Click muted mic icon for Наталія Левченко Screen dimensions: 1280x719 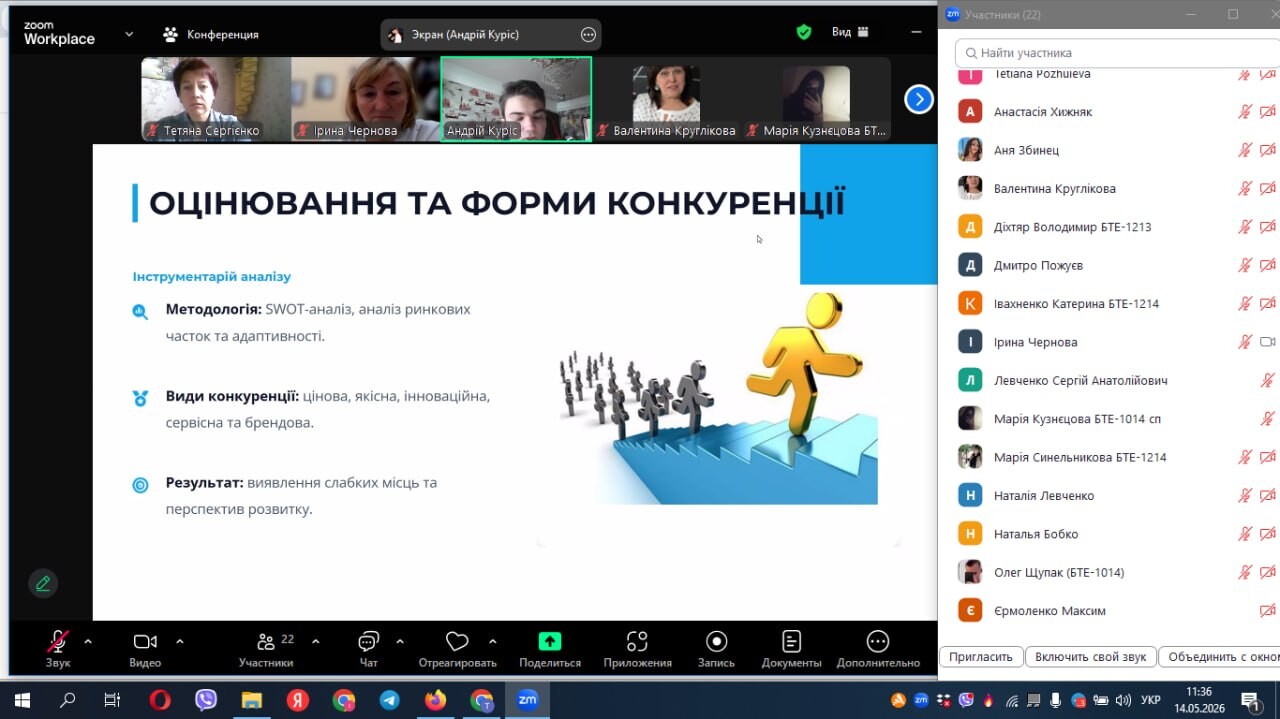pos(1245,495)
